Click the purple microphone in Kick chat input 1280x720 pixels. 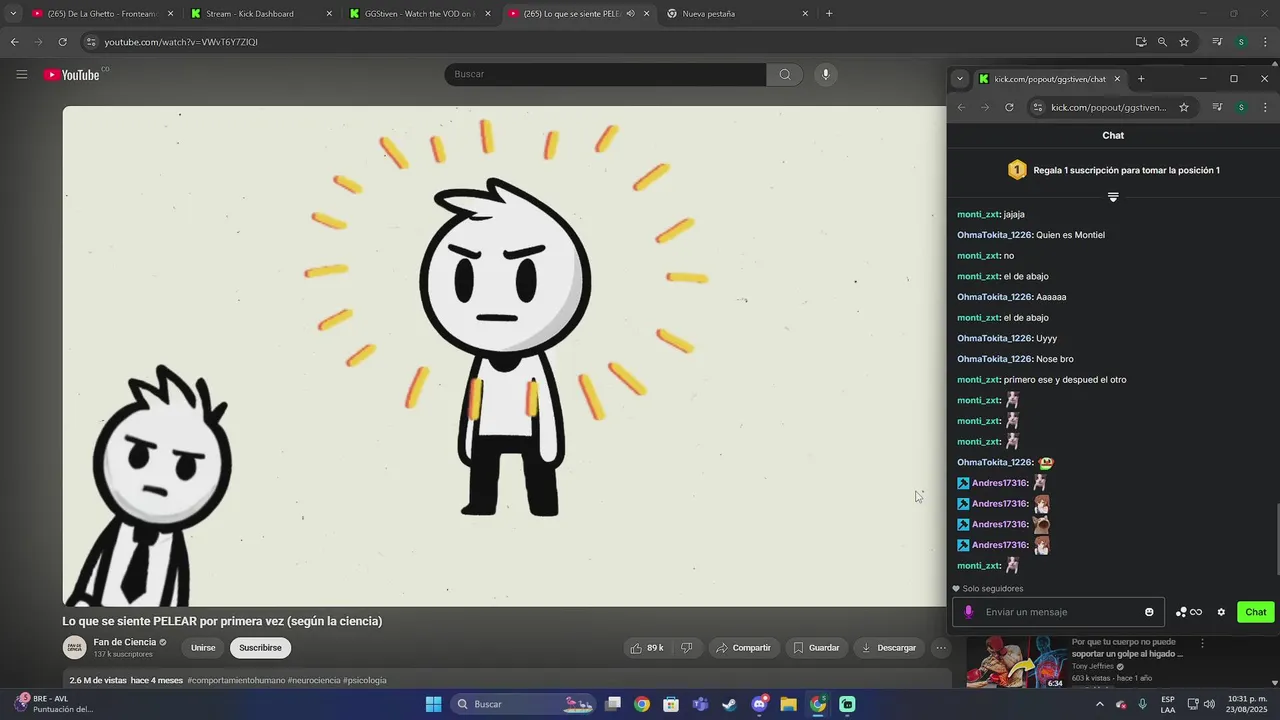pos(968,612)
